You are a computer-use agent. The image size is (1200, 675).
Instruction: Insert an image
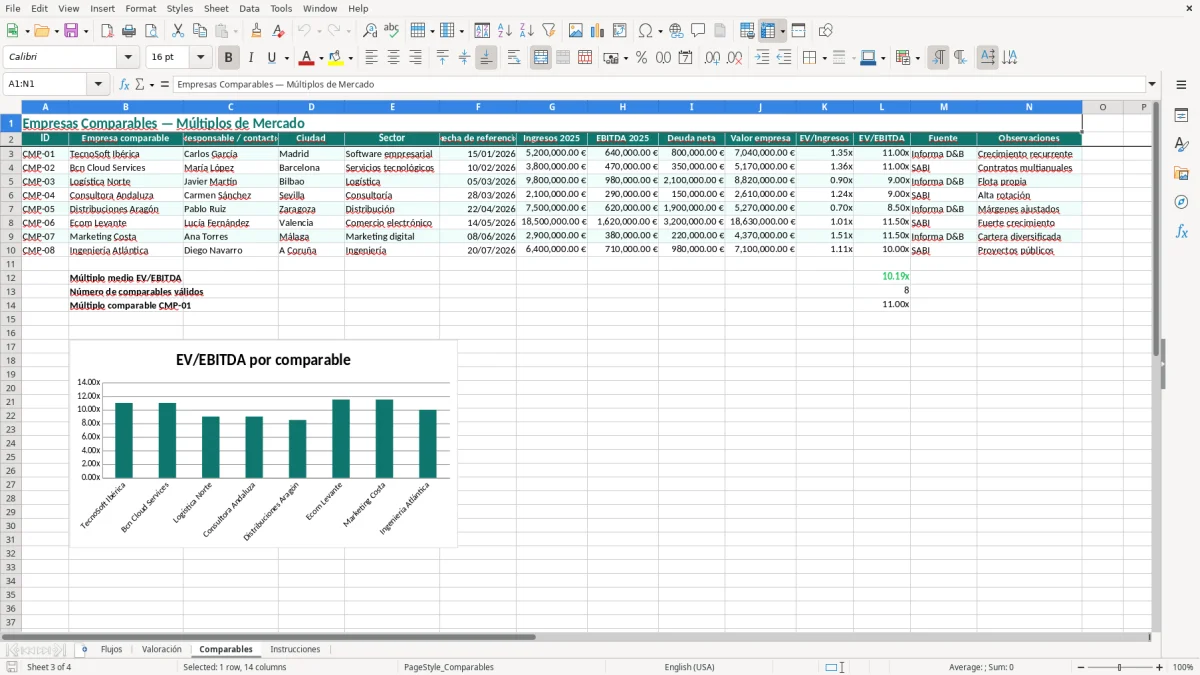(576, 31)
